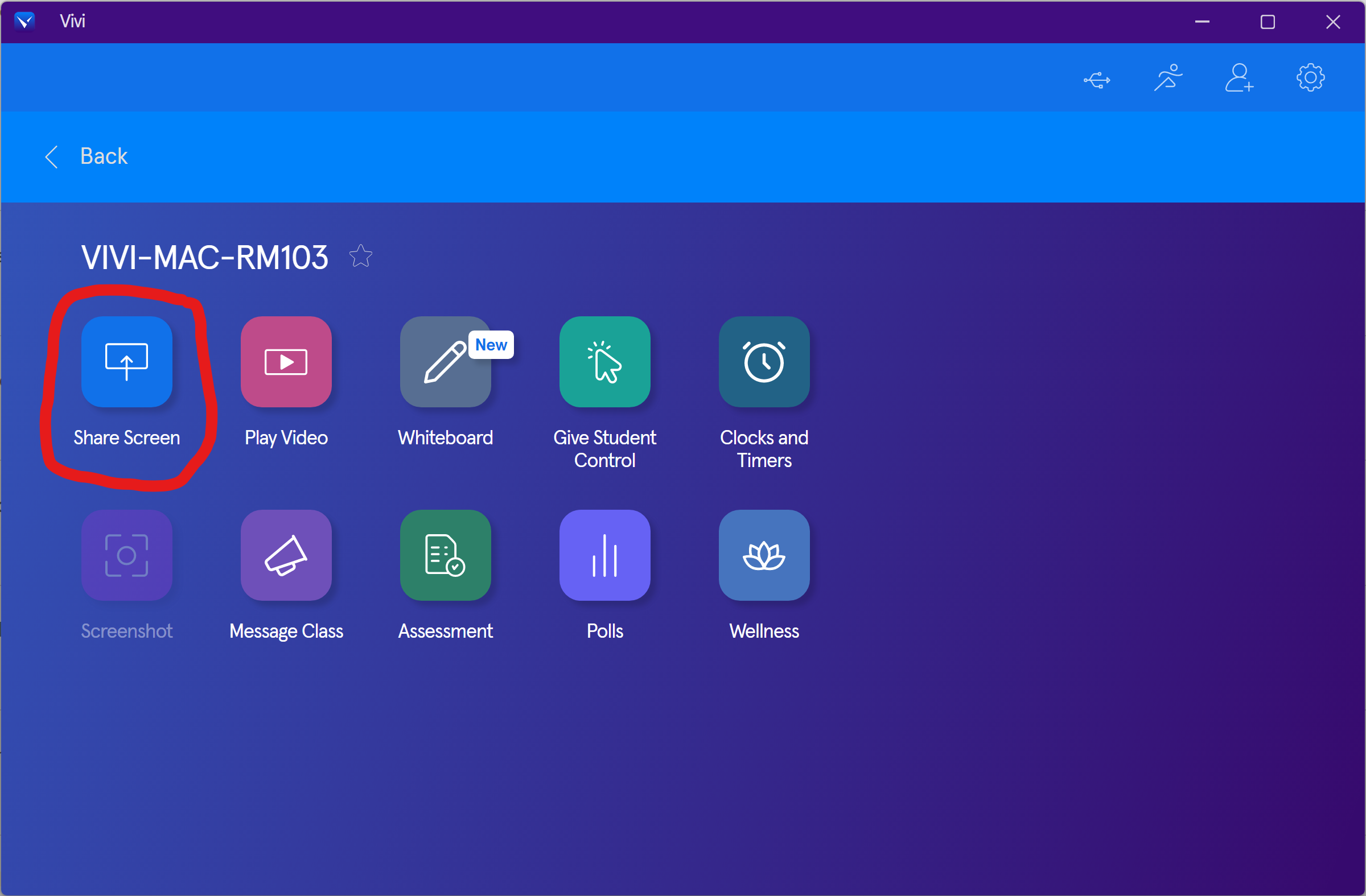This screenshot has height=896, width=1366.
Task: Open the Share Screen tile
Action: (126, 361)
